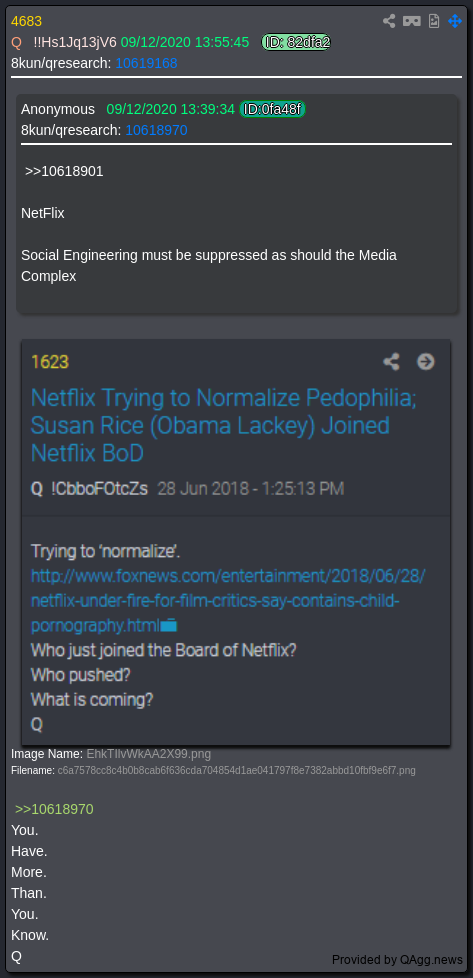Open the foxnews.com Netflix article link

(x=228, y=600)
